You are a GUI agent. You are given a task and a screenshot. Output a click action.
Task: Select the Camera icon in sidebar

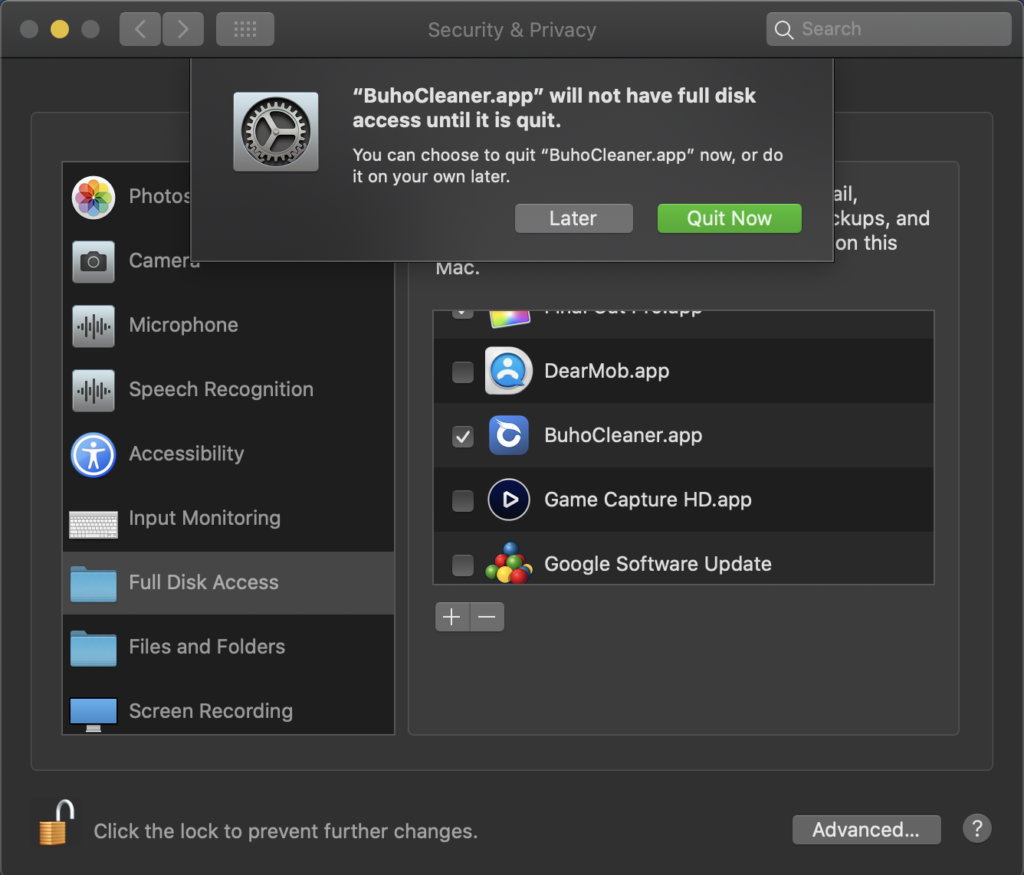pos(93,261)
